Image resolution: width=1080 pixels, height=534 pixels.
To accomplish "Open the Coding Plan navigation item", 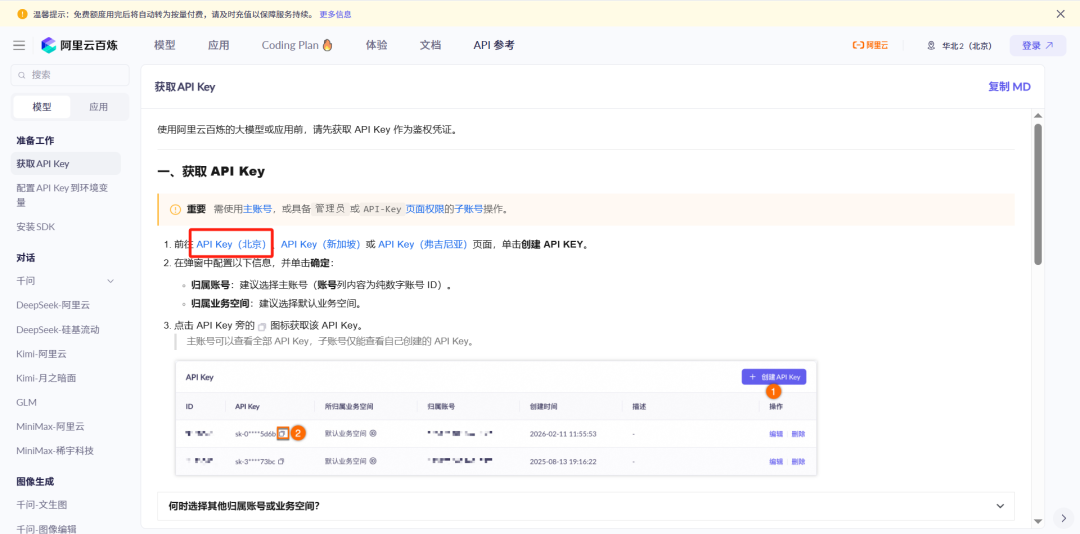I will point(297,45).
